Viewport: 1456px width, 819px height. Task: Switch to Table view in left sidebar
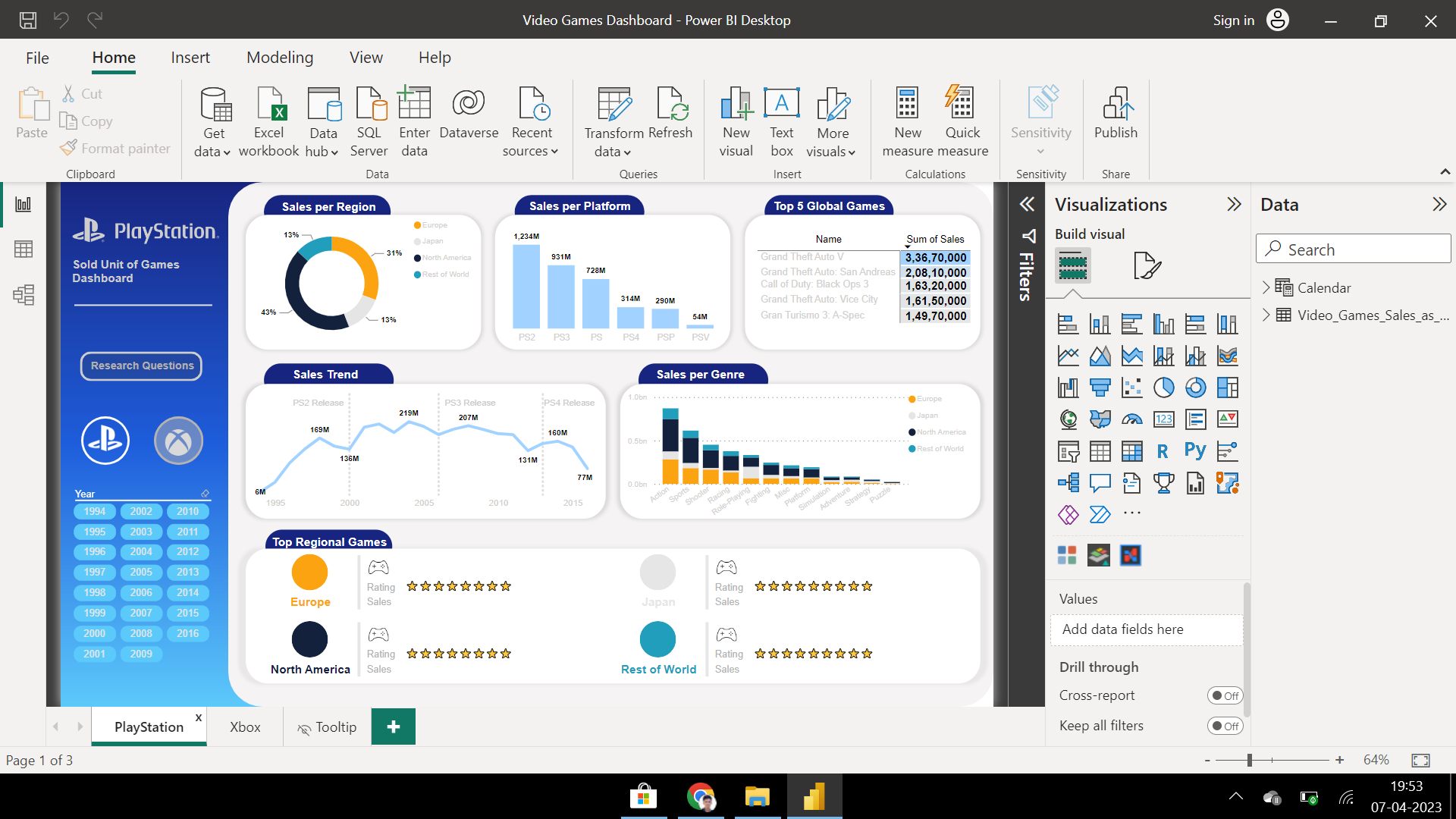pyautogui.click(x=24, y=249)
